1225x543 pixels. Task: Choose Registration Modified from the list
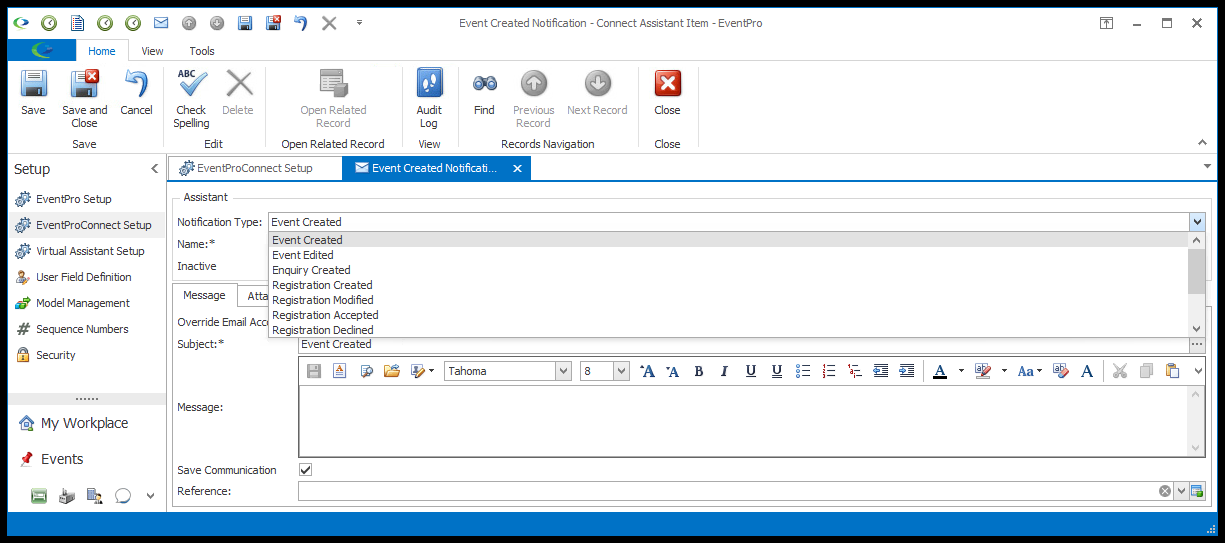pos(729,300)
